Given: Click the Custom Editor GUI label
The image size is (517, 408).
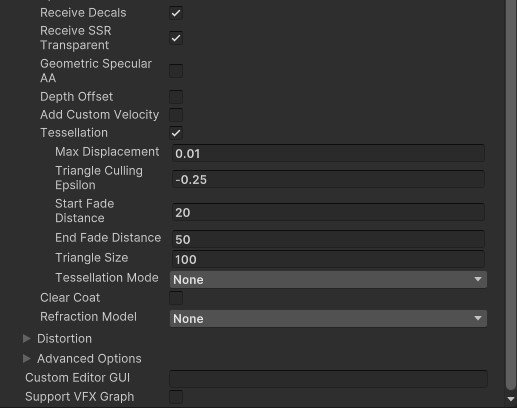Looking at the screenshot, I should click(77, 378).
